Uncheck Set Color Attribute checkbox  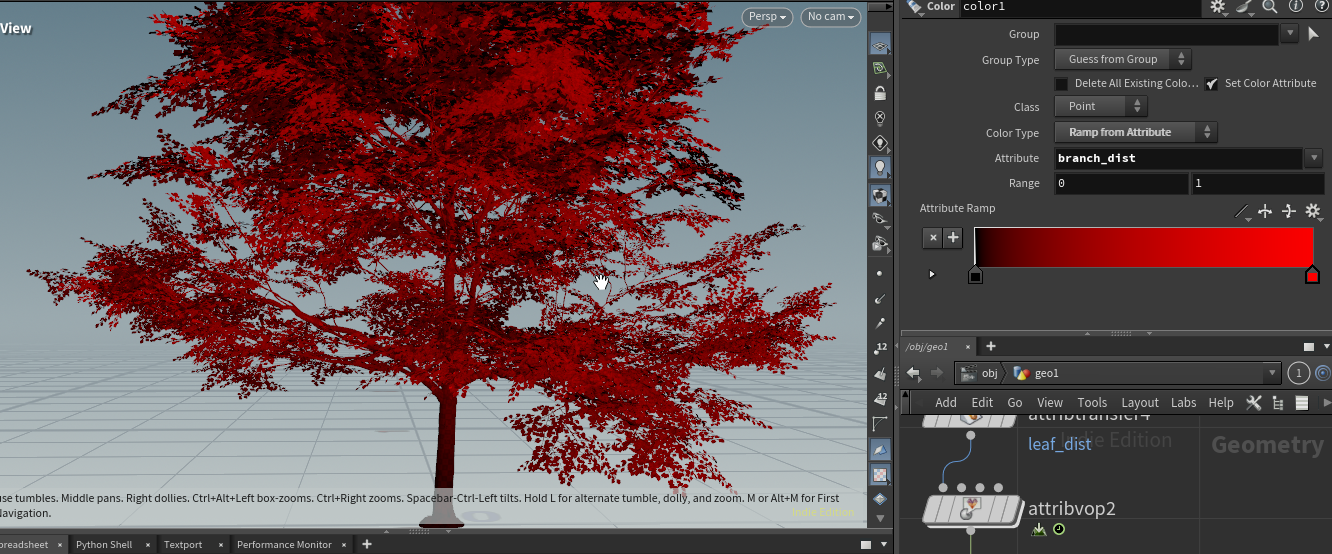[1212, 84]
